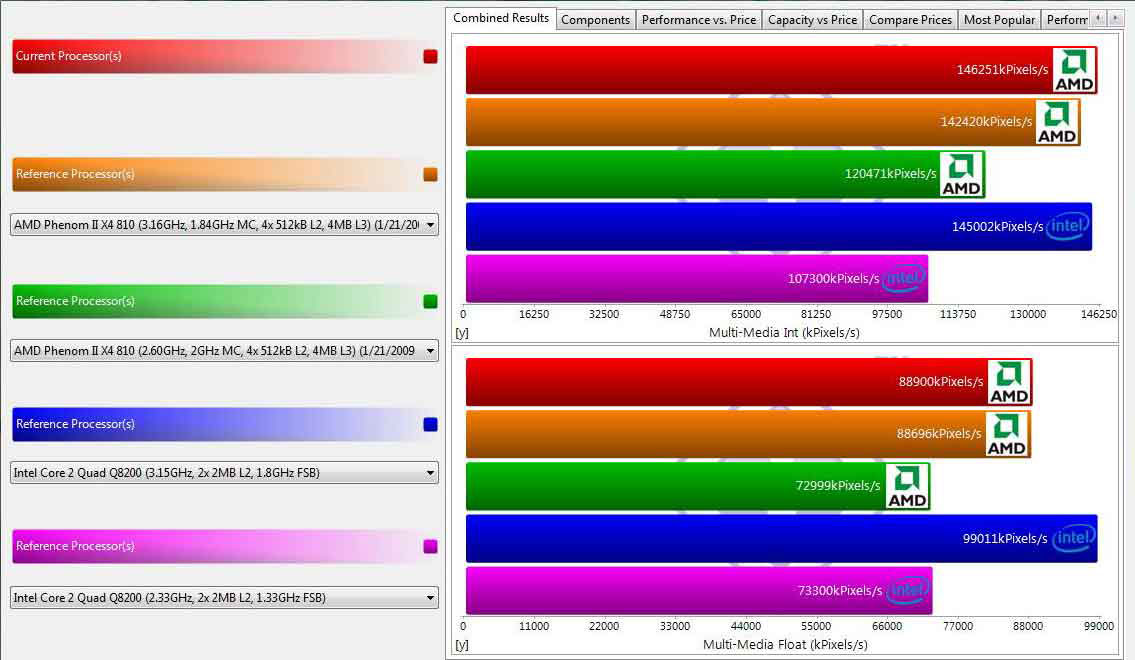1135x660 pixels.
Task: Click the tab strip scroll-right arrow
Action: [x=1115, y=19]
